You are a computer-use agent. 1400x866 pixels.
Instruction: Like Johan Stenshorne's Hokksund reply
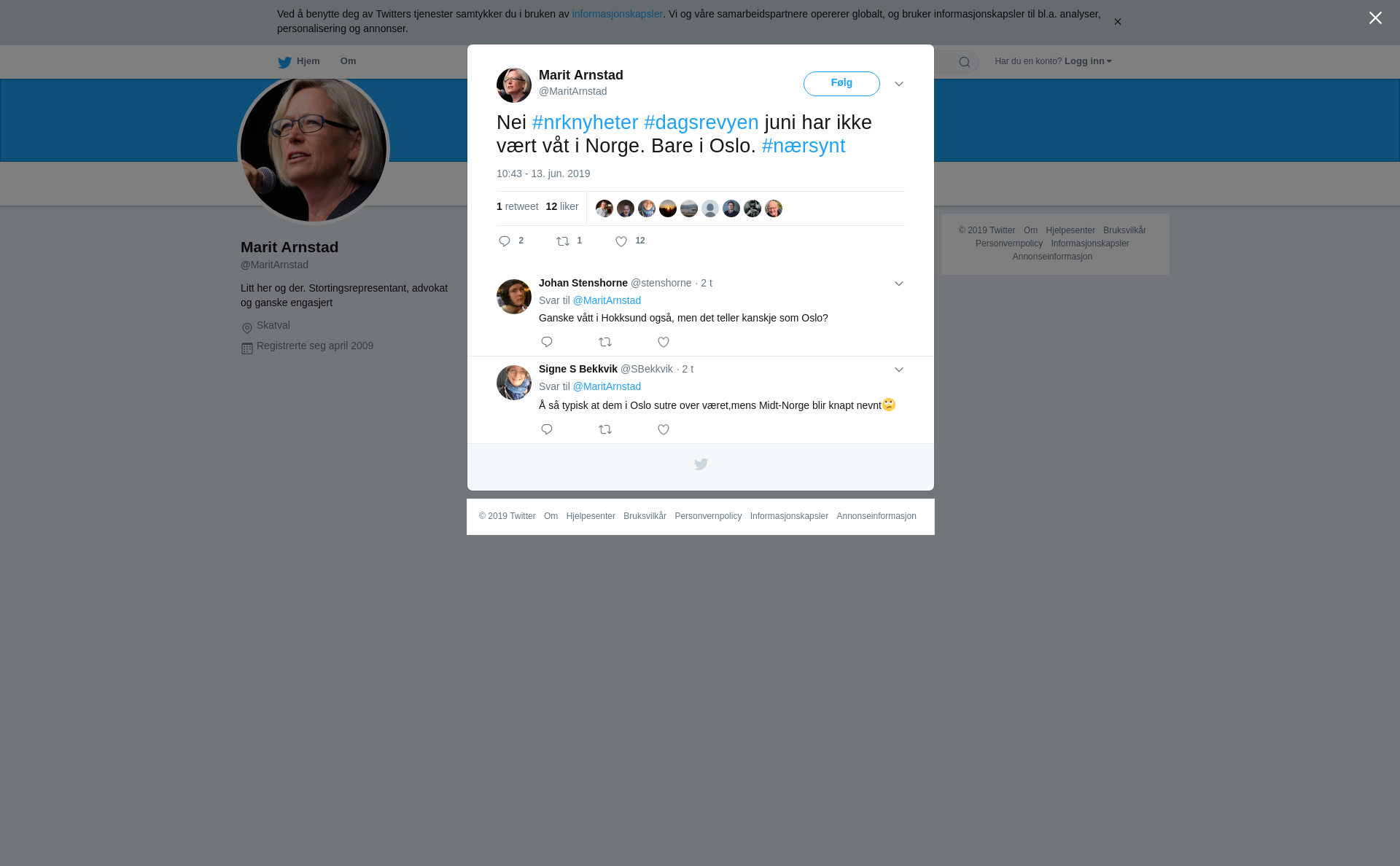[664, 342]
